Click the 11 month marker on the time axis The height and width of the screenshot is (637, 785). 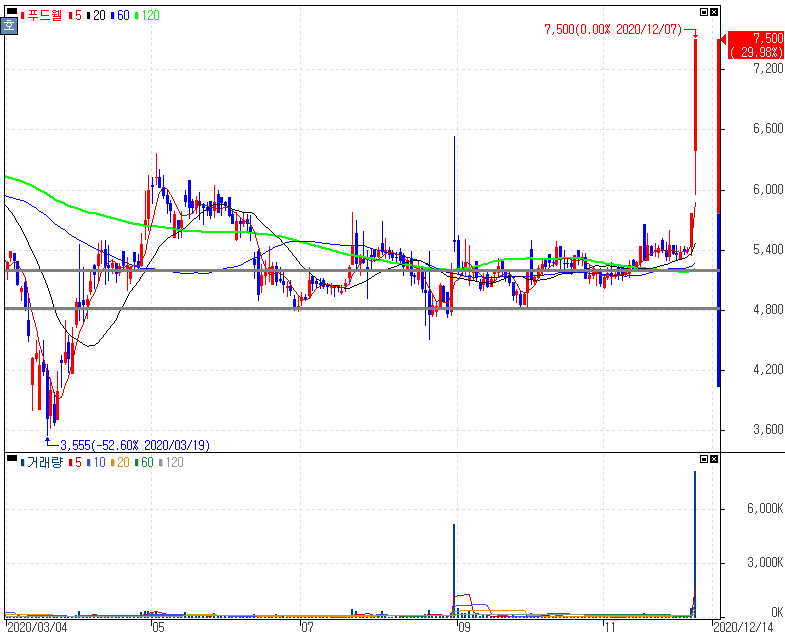[609, 627]
